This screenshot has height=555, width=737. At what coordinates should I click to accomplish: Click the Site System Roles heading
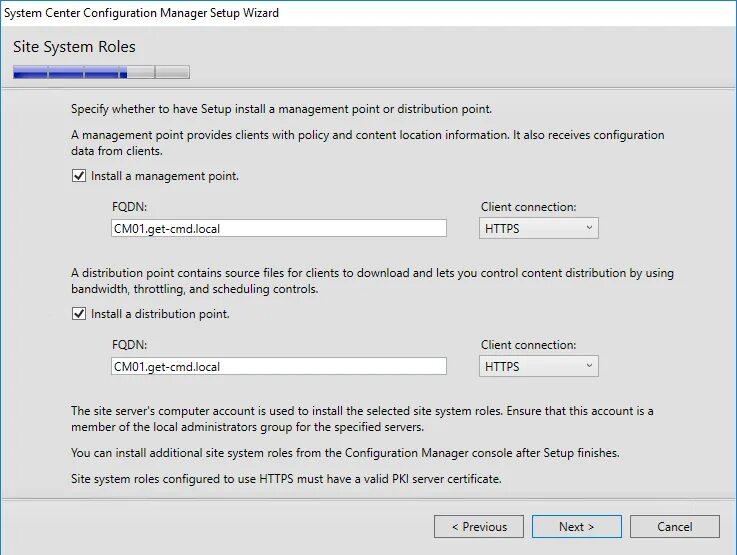tap(74, 47)
